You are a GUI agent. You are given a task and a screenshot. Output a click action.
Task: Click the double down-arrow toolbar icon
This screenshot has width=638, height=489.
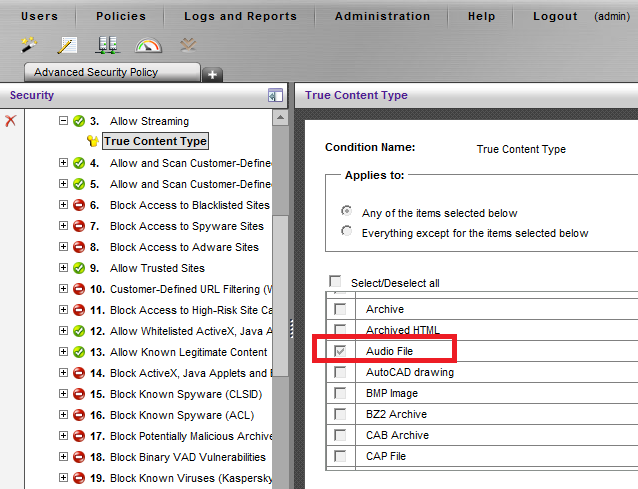(x=187, y=45)
